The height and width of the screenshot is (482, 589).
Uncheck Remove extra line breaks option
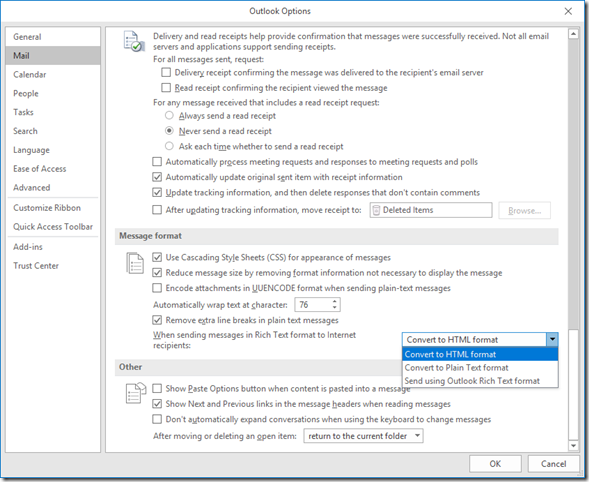click(x=157, y=320)
